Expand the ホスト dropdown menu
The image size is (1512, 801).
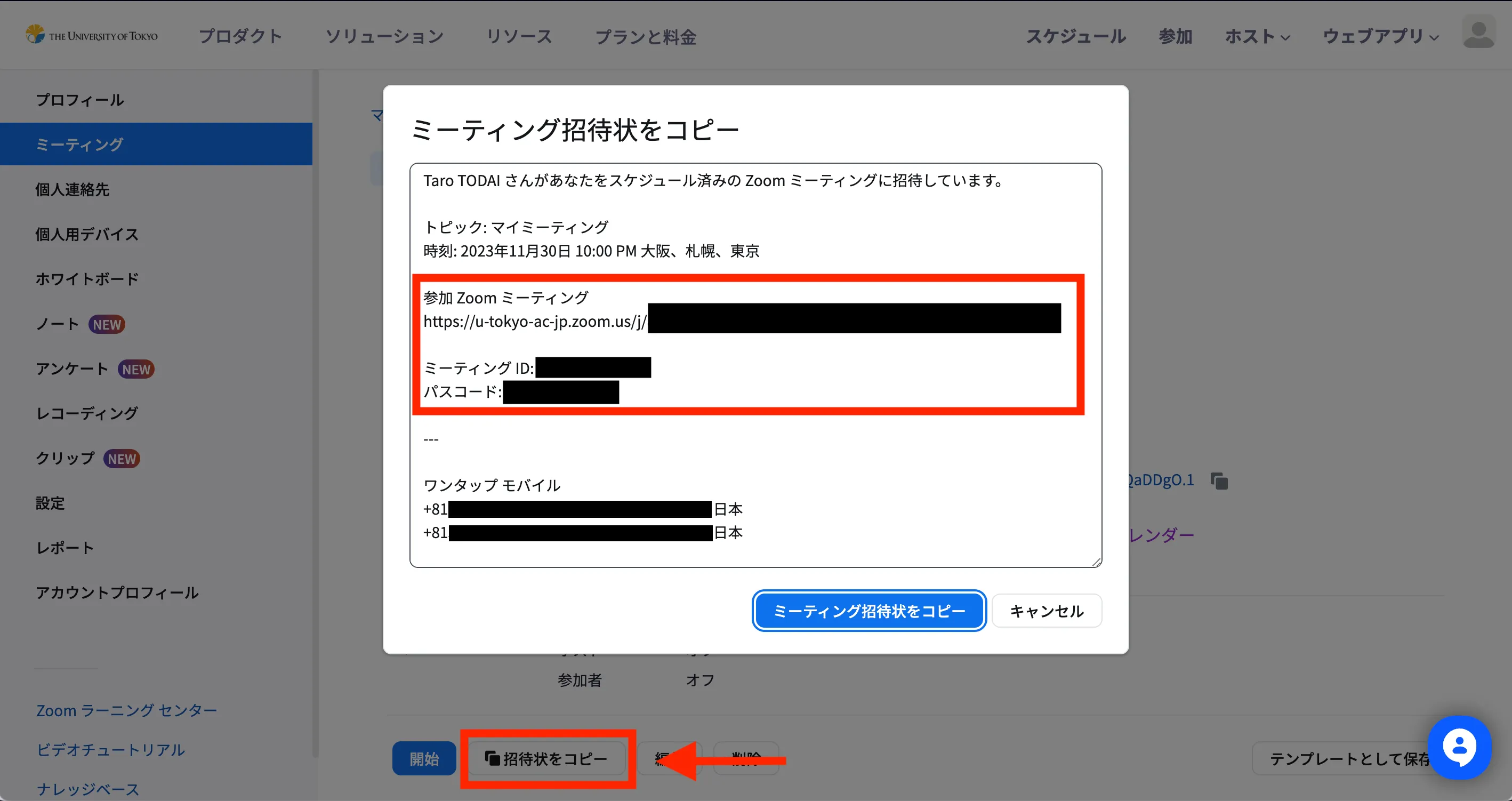1257,36
